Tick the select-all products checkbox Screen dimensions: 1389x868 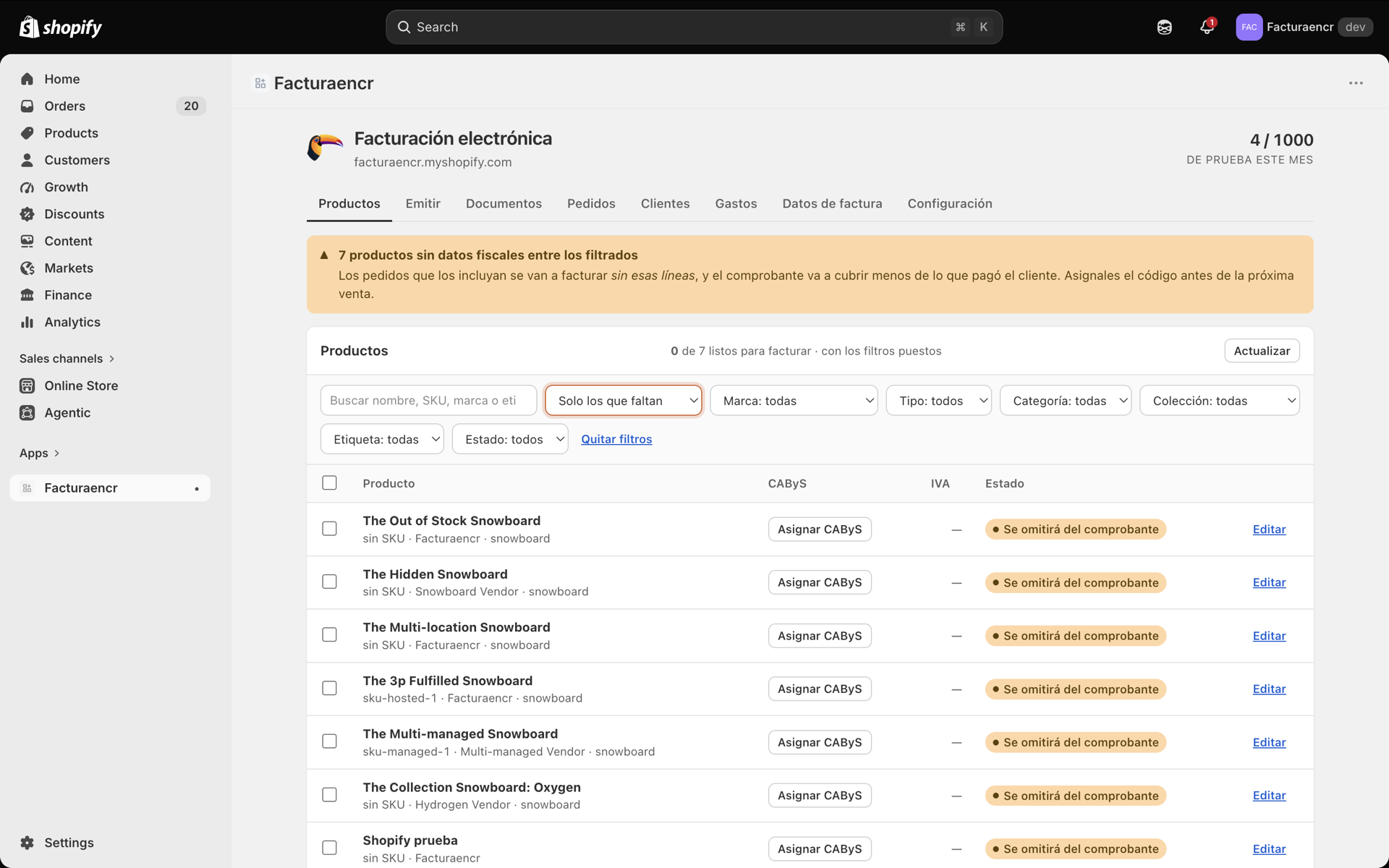tap(329, 482)
